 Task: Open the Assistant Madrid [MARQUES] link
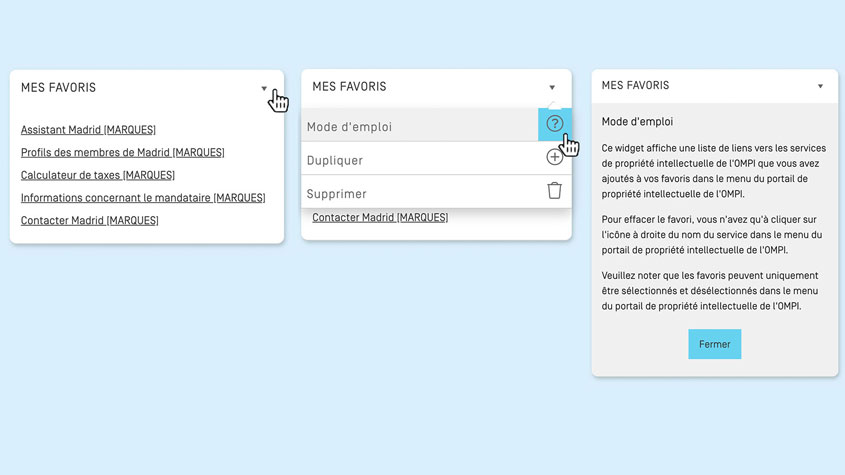point(88,130)
